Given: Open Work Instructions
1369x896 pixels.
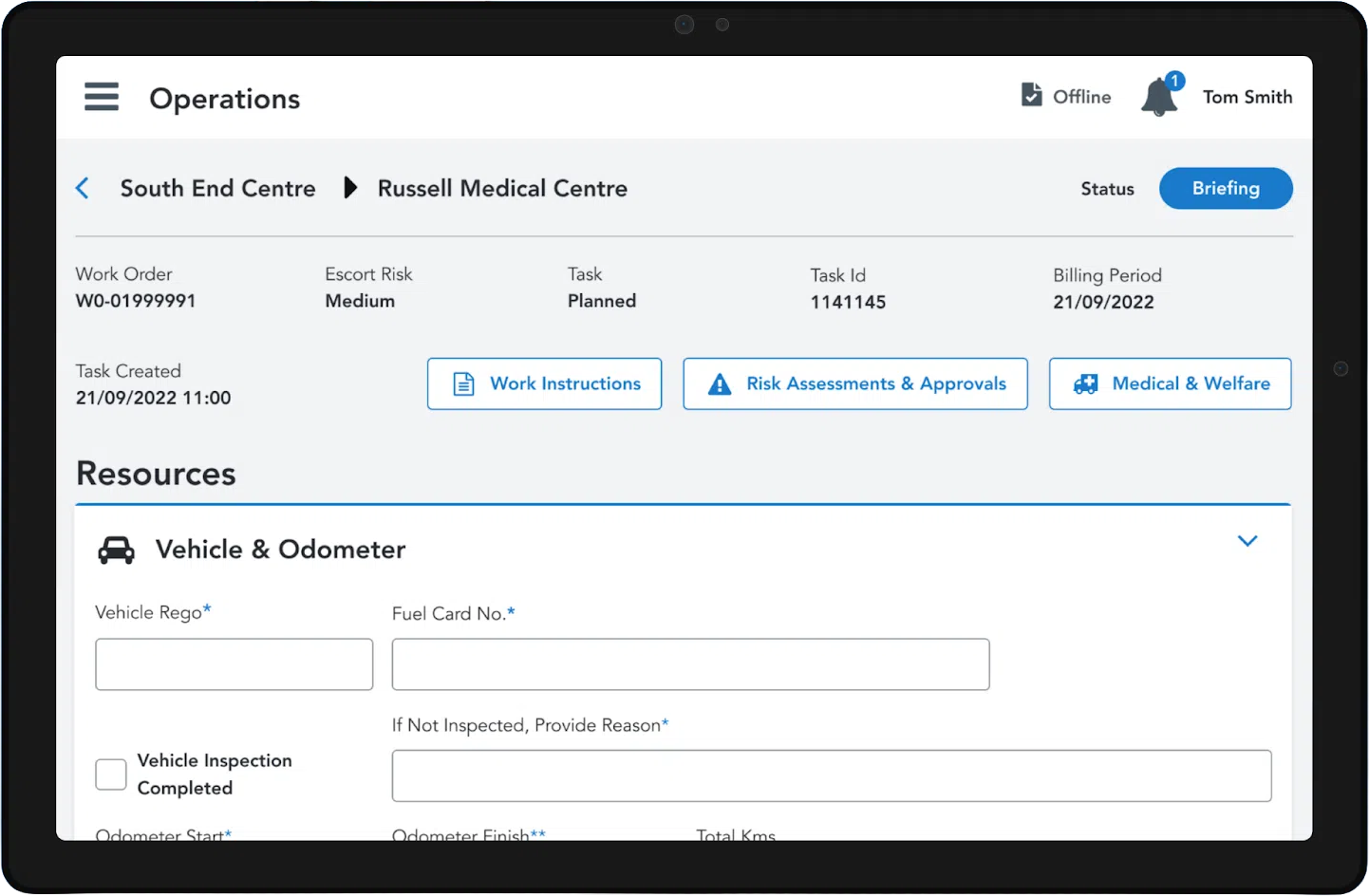Looking at the screenshot, I should [544, 383].
